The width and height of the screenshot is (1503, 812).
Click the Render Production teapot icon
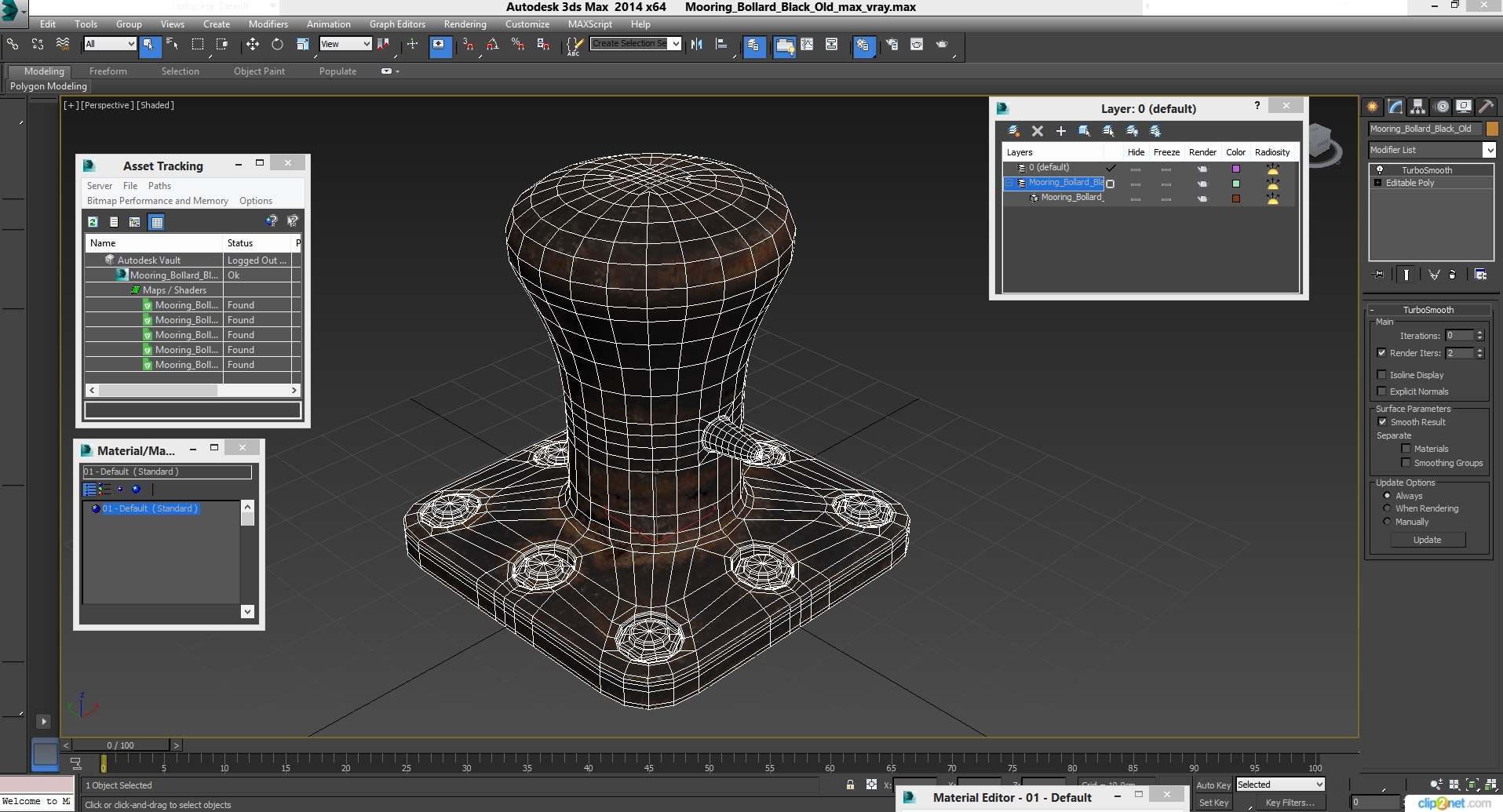coord(942,45)
